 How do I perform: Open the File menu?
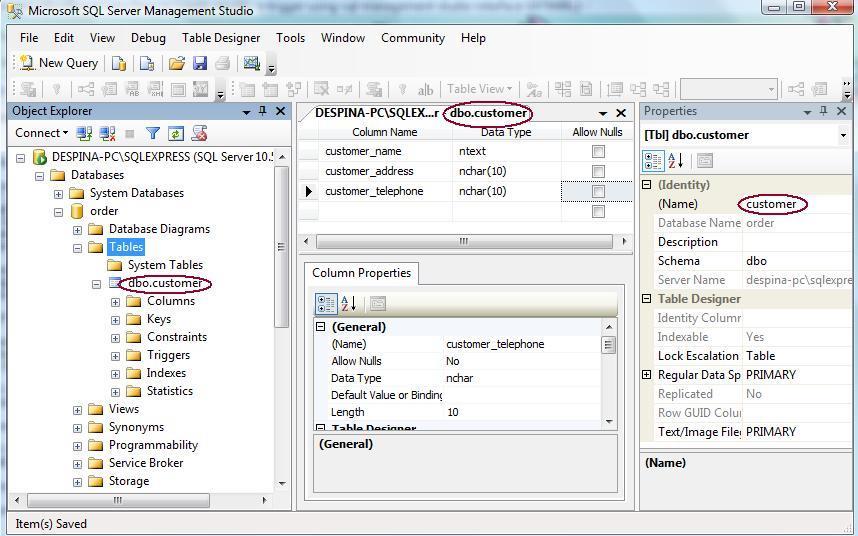pyautogui.click(x=29, y=38)
